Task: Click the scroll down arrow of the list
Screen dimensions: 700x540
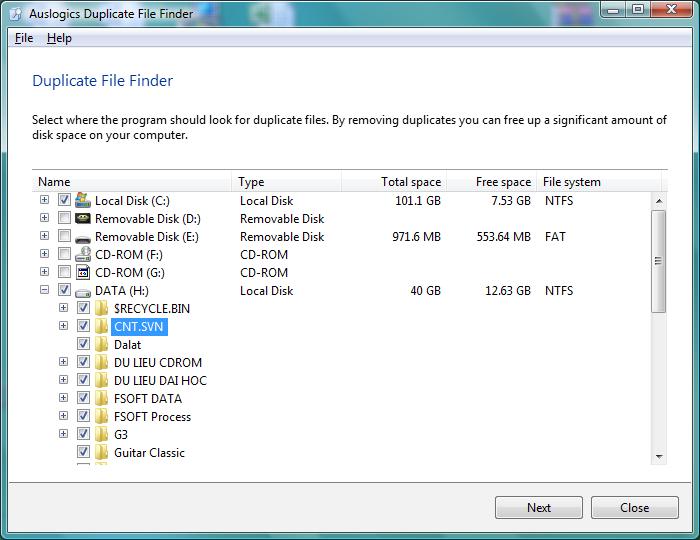Action: pyautogui.click(x=658, y=456)
